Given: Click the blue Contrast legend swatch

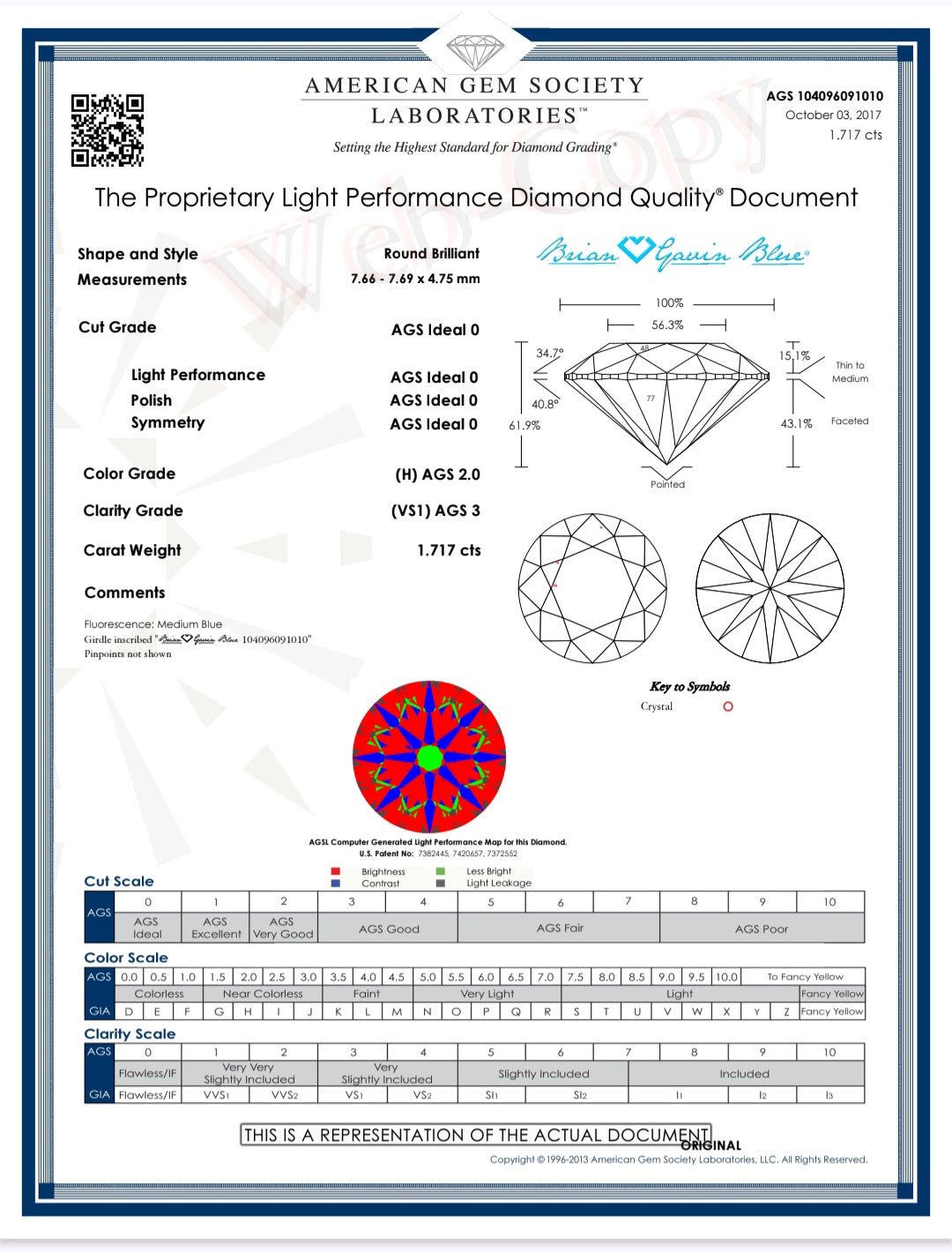Looking at the screenshot, I should coord(335,883).
